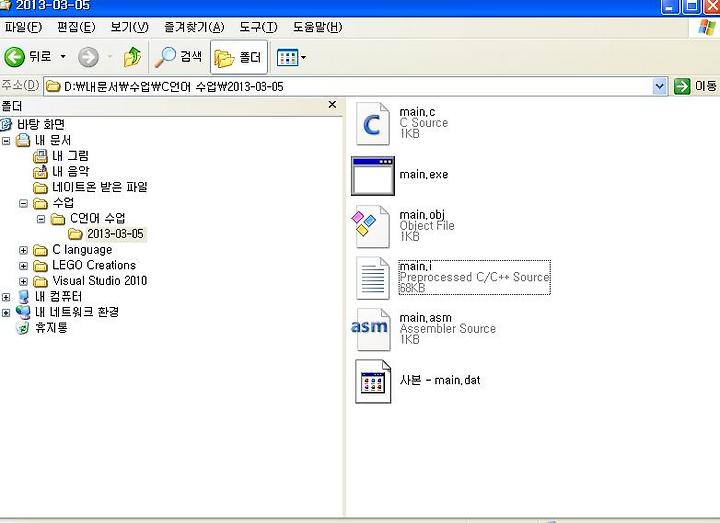Expand the Visual Studio 2010 tree node

[x=23, y=281]
